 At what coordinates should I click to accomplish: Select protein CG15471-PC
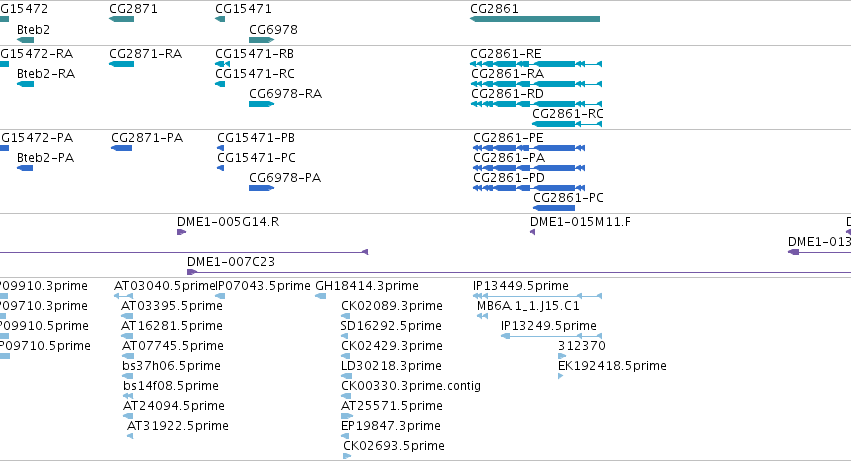point(256,158)
